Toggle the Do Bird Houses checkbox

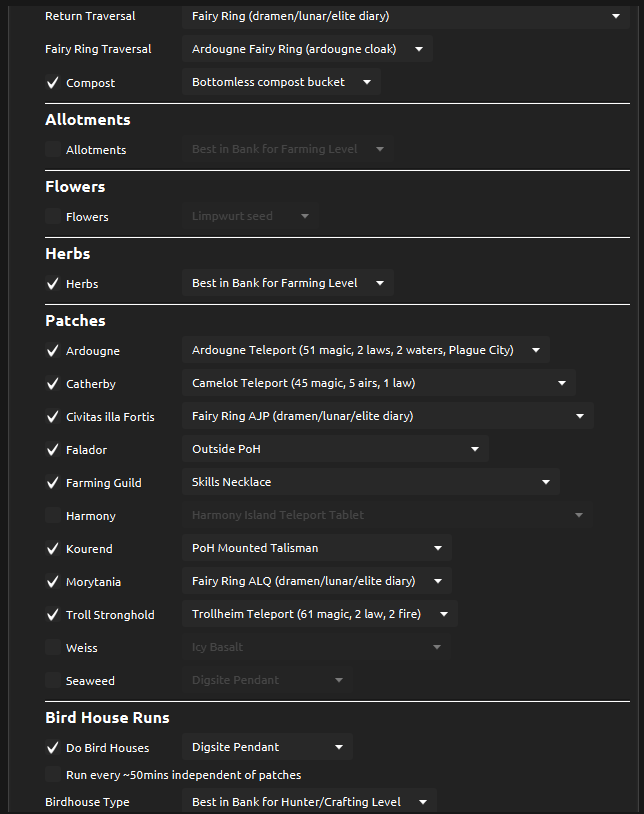53,748
